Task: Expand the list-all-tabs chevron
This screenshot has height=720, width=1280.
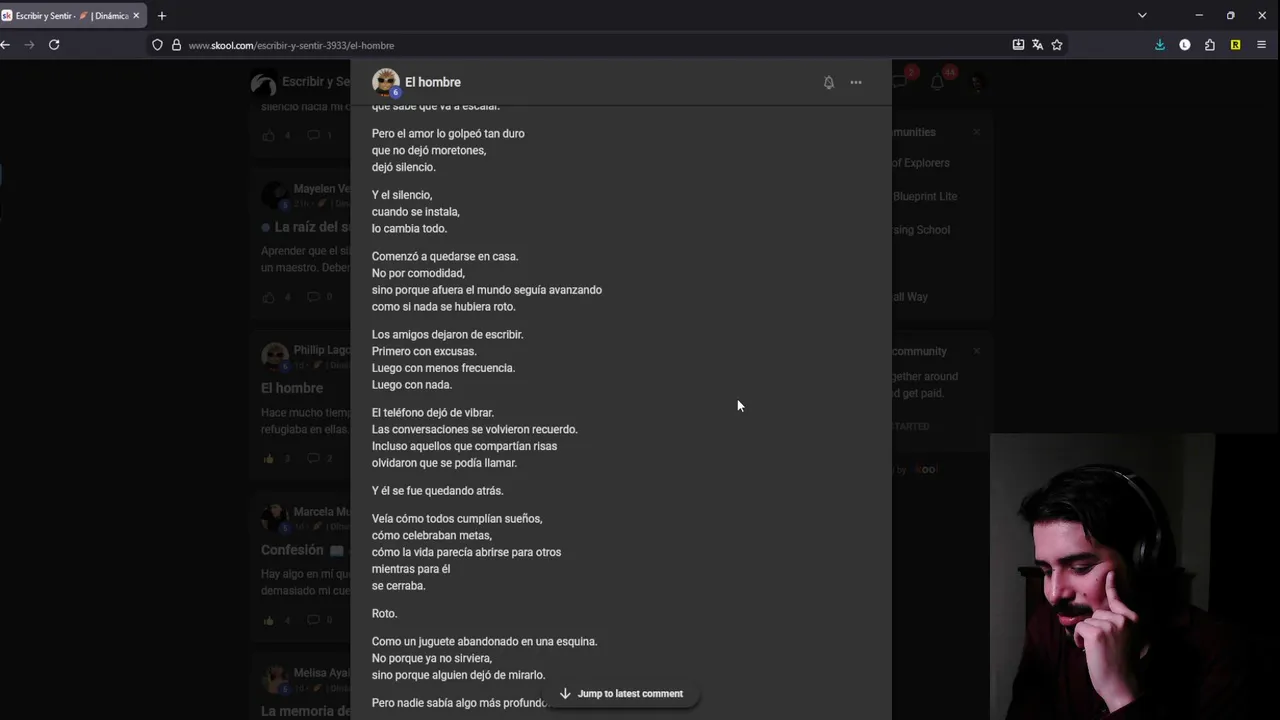Action: click(x=1142, y=16)
